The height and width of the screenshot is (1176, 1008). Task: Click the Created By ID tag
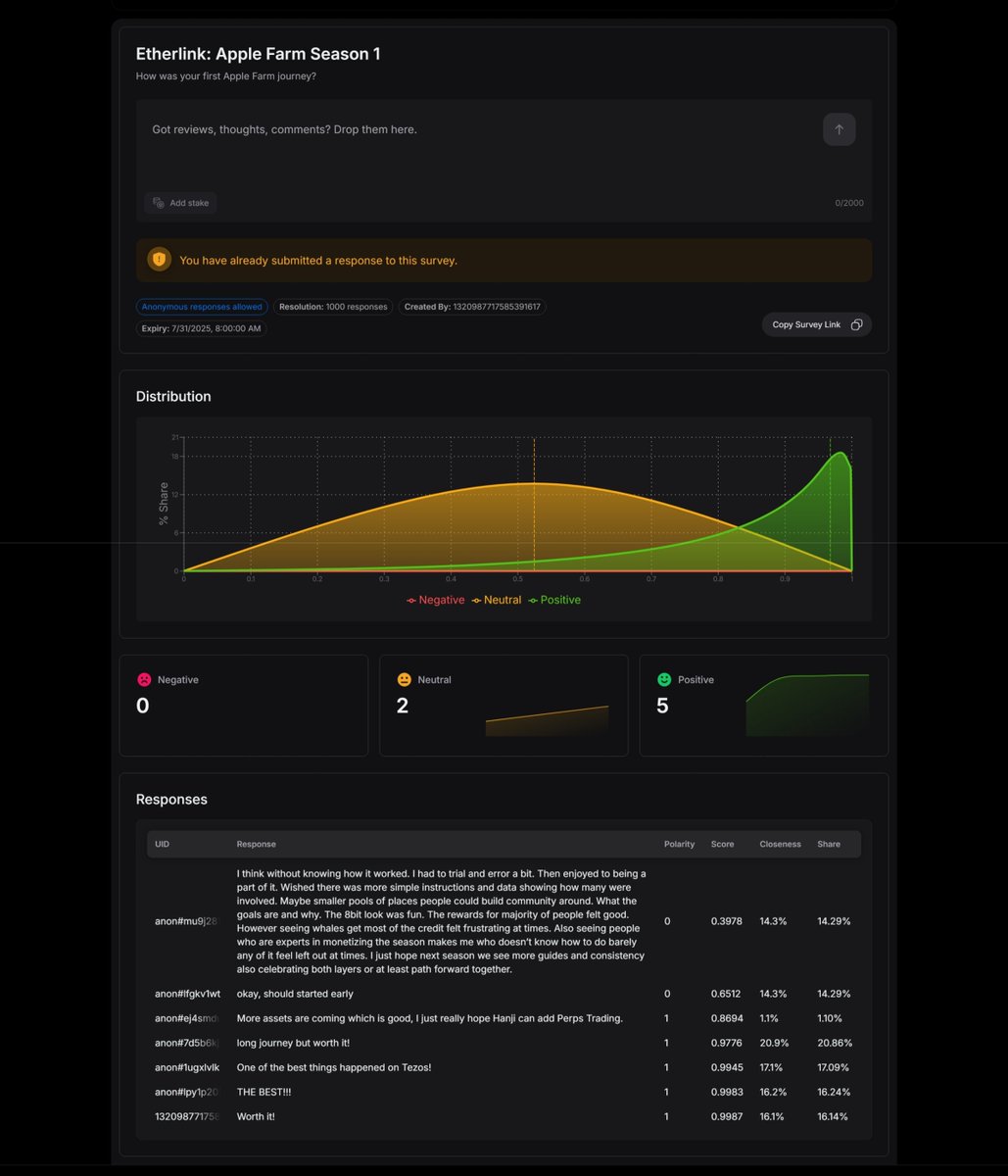click(x=472, y=307)
